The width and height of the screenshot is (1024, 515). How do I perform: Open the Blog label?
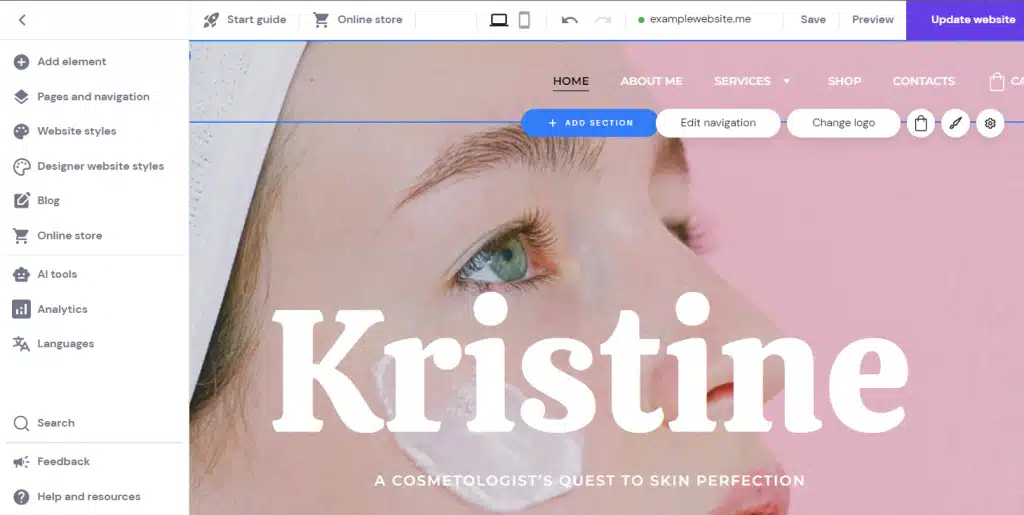pyautogui.click(x=48, y=200)
